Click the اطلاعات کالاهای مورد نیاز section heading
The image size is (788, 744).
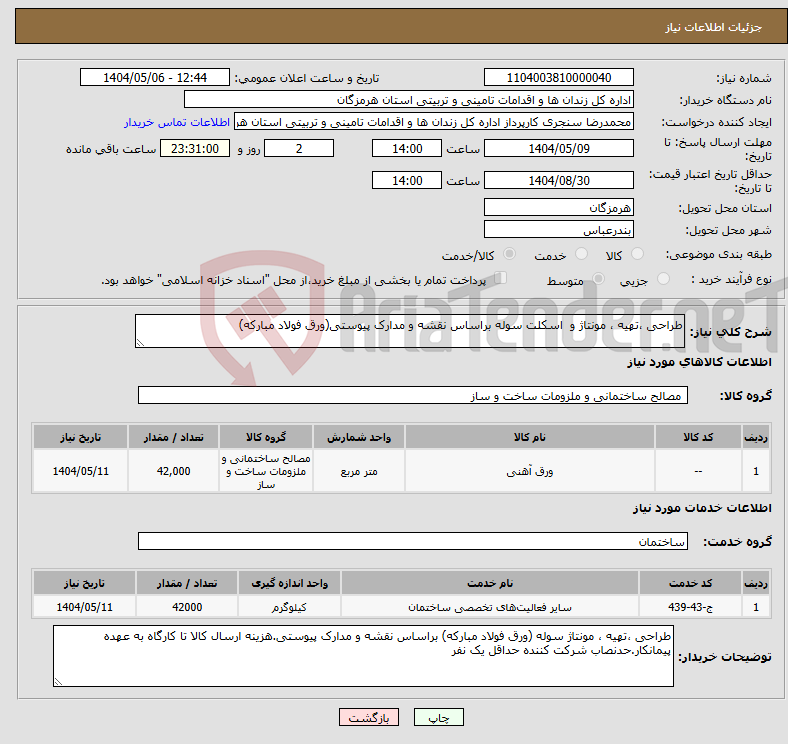click(x=699, y=362)
